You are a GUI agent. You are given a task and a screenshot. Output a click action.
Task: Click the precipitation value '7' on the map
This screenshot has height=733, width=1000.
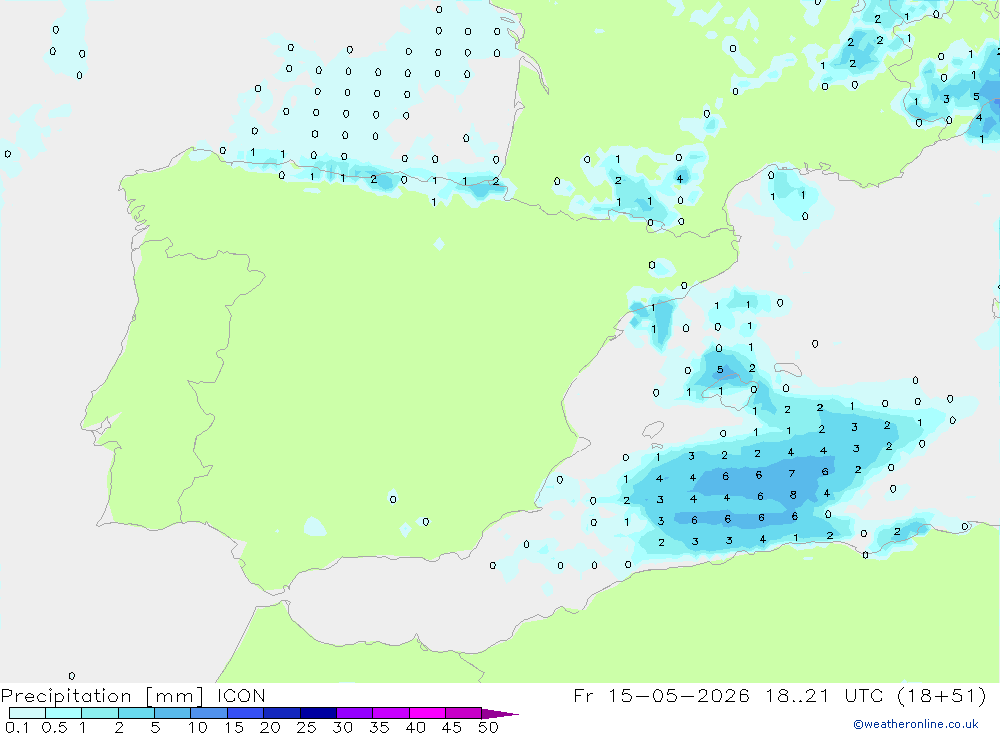pos(791,473)
